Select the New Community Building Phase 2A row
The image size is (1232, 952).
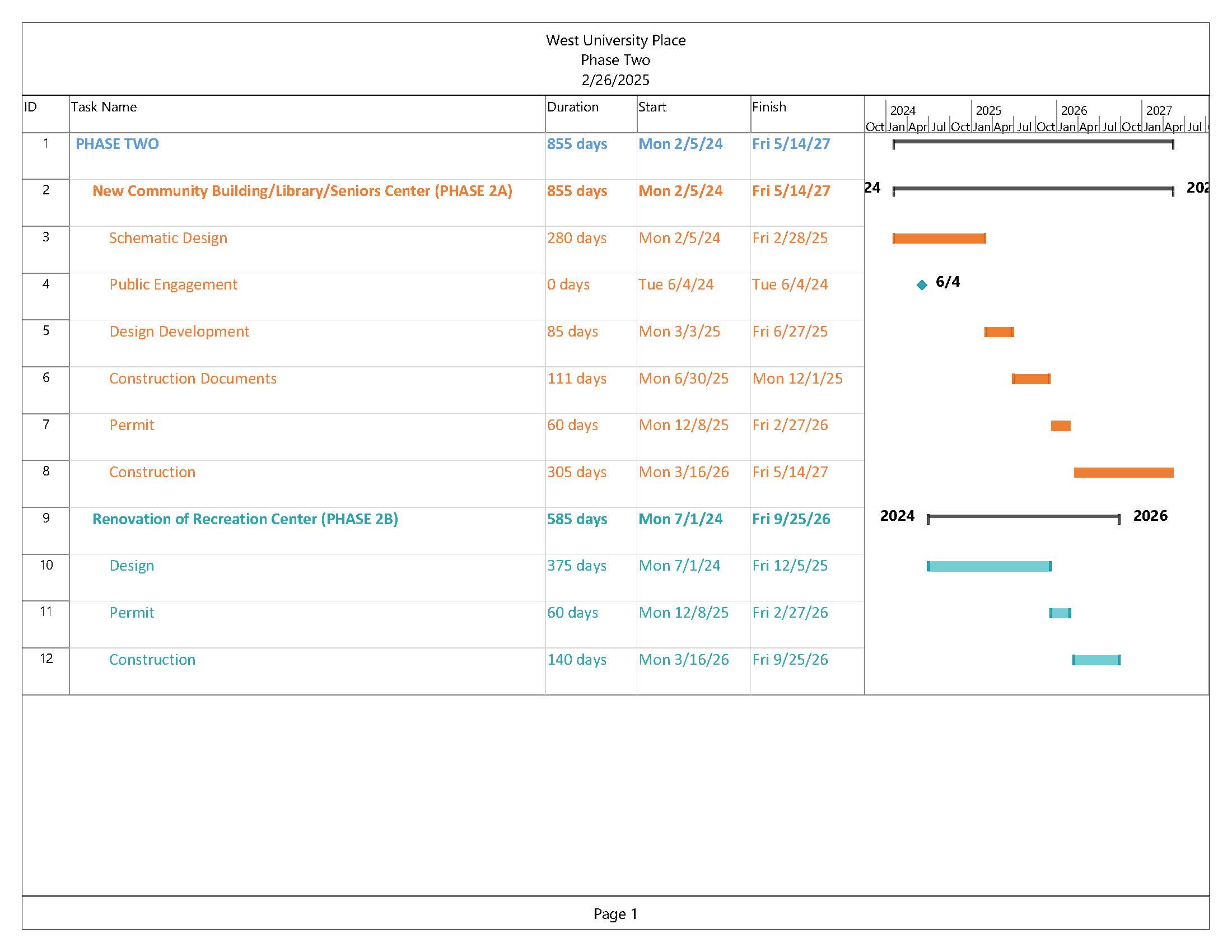pos(302,190)
